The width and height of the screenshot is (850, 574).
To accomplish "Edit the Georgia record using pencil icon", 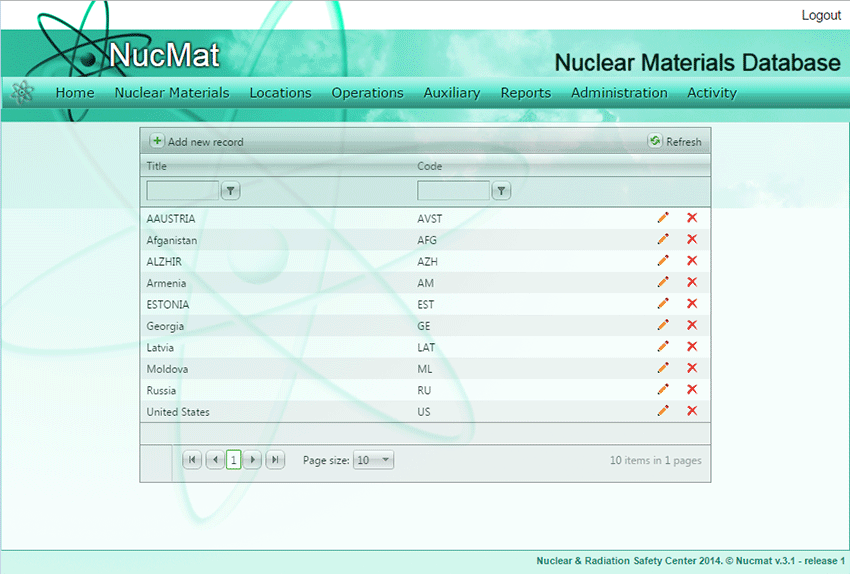I will (662, 326).
